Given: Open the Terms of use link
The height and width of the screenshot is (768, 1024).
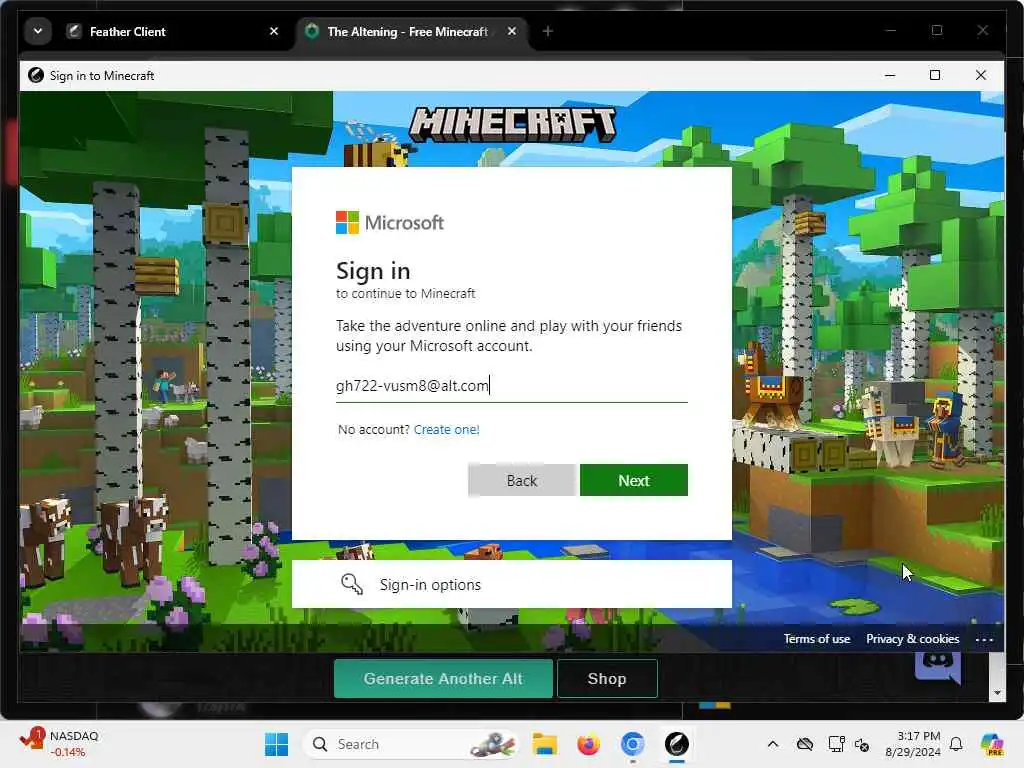Looking at the screenshot, I should click(816, 639).
